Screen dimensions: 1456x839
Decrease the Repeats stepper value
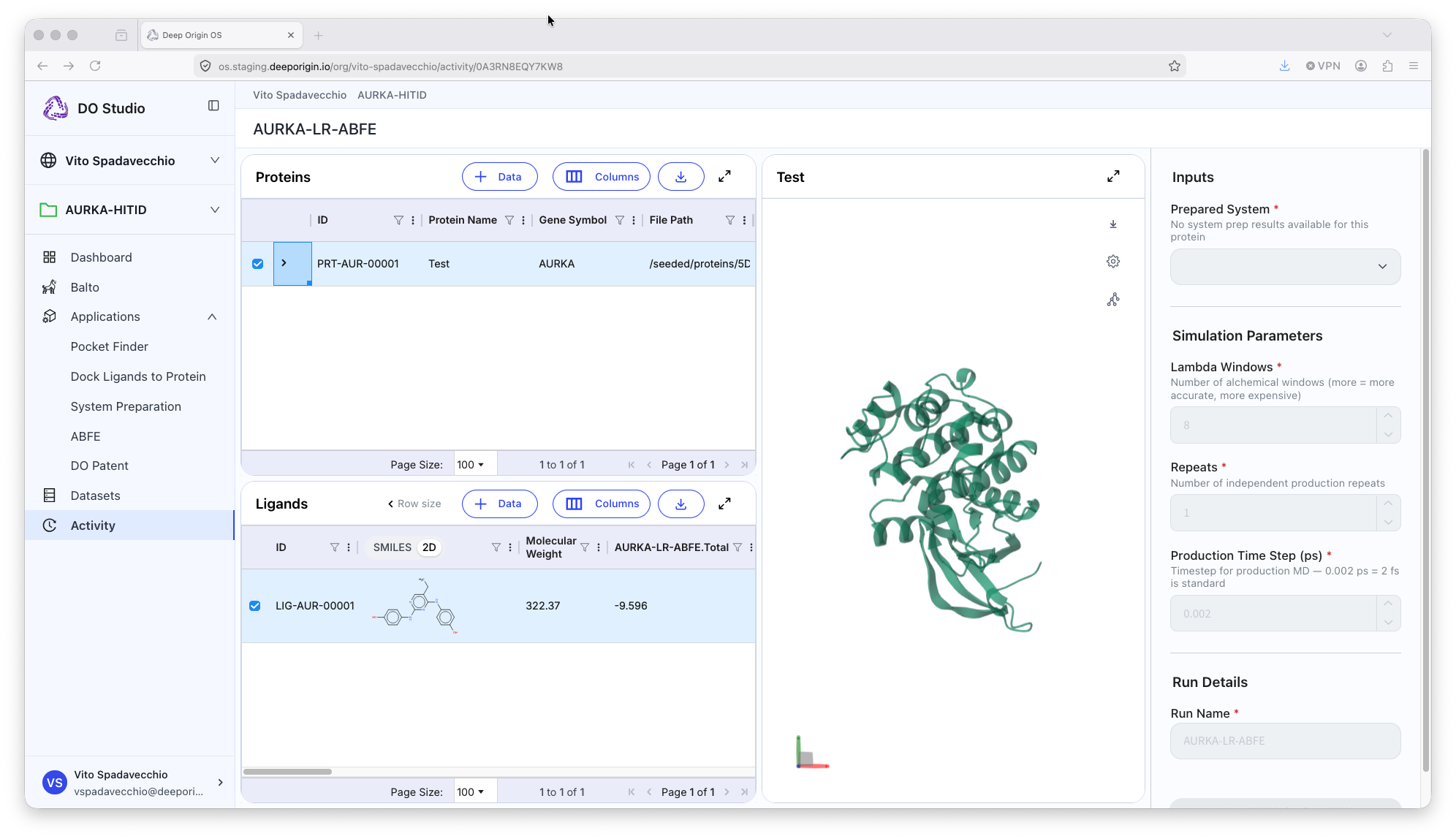coord(1388,522)
